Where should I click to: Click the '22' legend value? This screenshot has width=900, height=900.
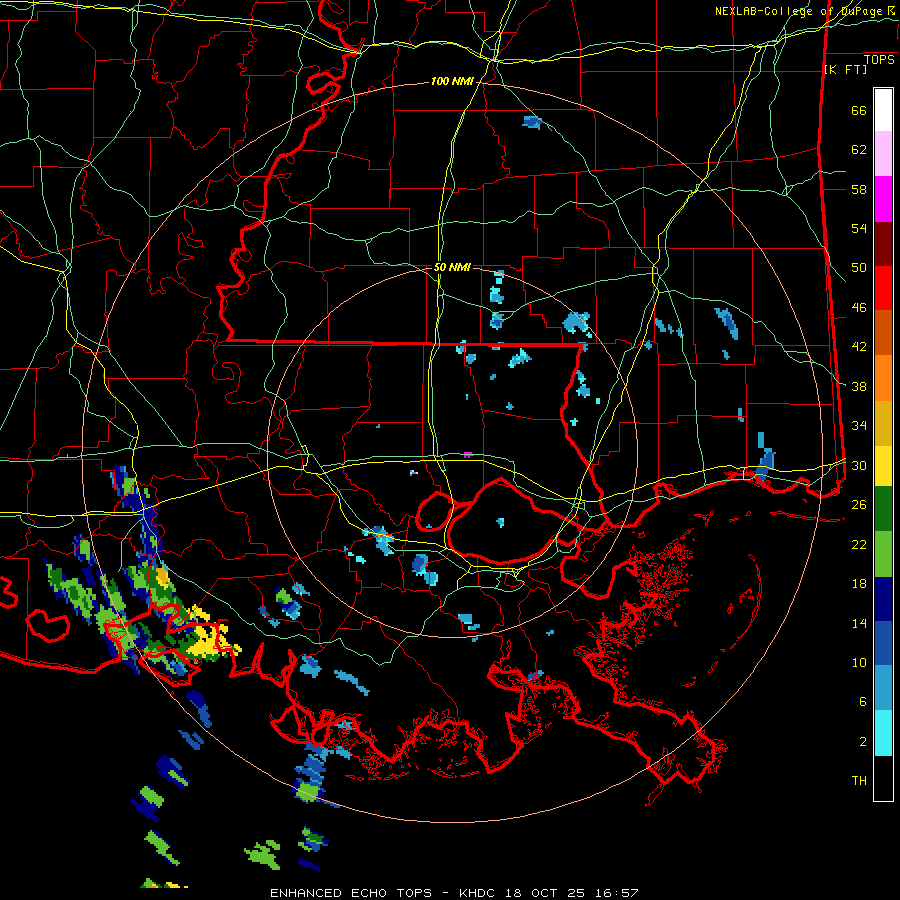pos(859,544)
